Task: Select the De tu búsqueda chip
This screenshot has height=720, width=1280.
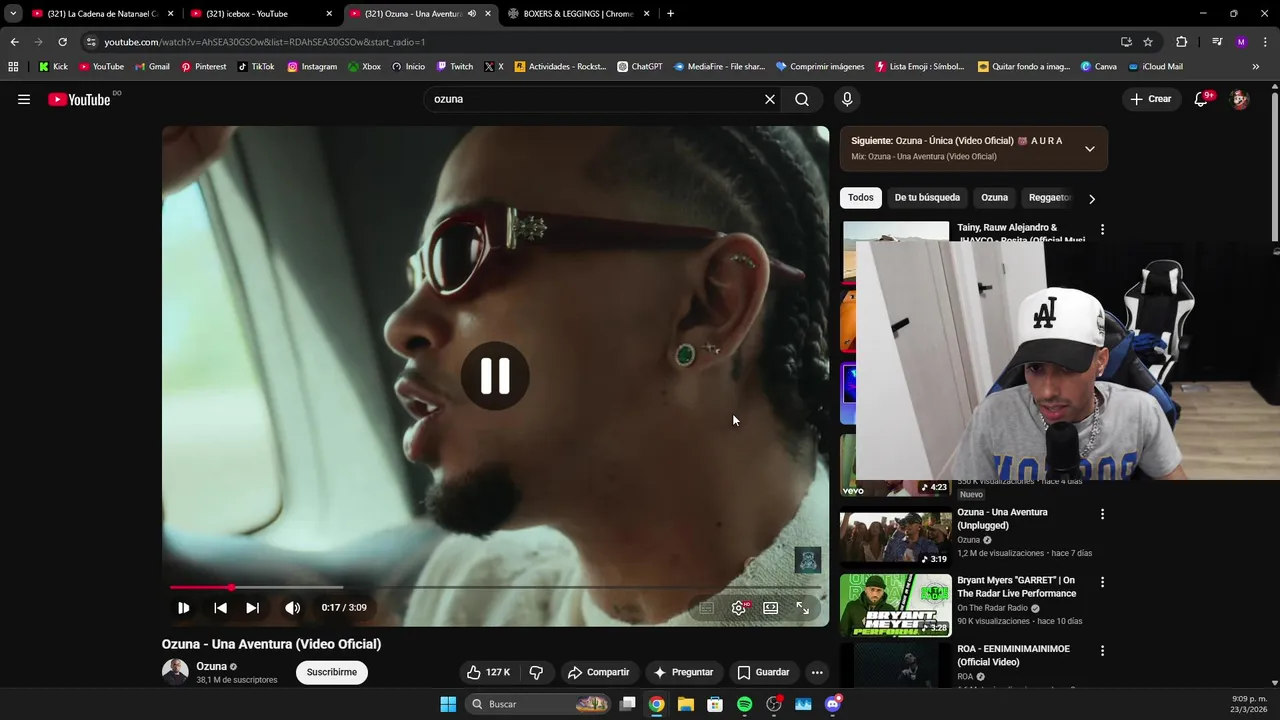Action: [927, 198]
